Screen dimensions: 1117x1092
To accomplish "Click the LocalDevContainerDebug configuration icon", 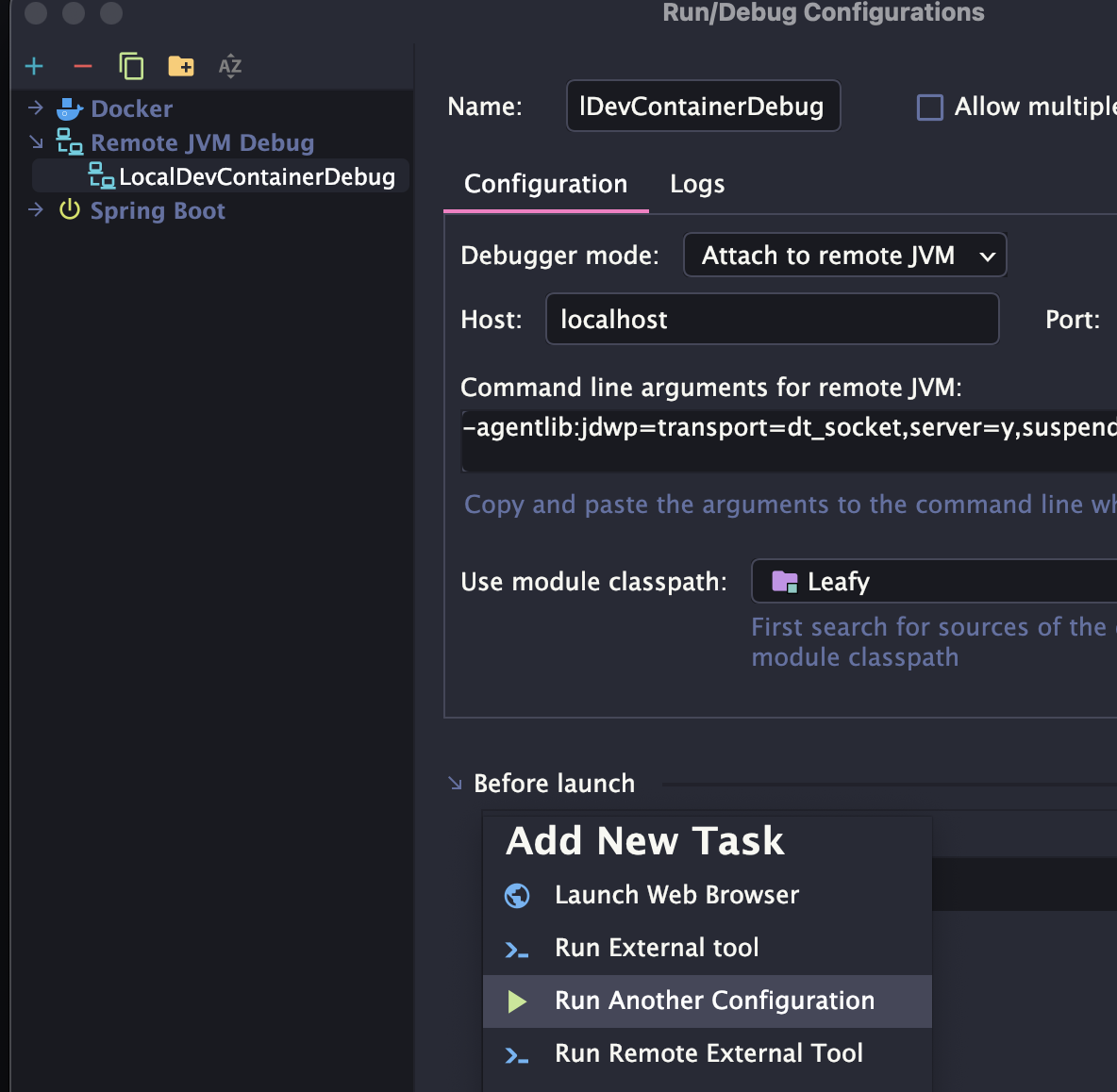I will pyautogui.click(x=101, y=175).
